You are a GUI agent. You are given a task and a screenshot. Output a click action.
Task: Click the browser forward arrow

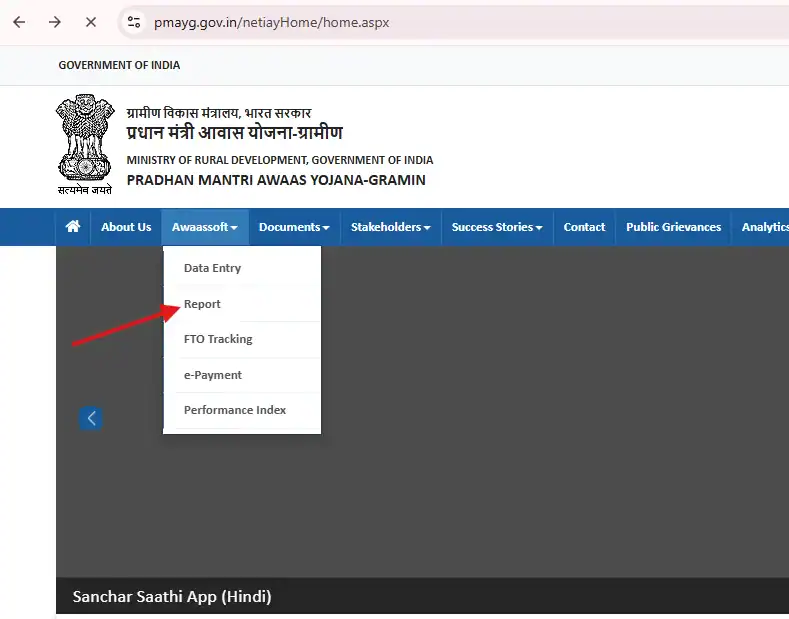[x=55, y=22]
